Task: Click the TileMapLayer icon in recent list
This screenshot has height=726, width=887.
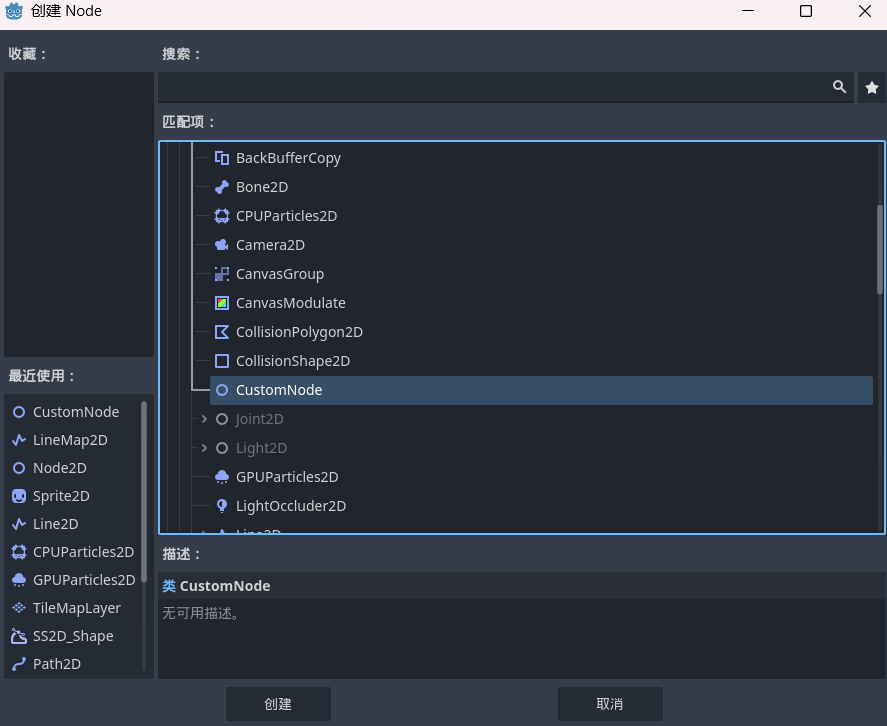Action: pos(19,608)
